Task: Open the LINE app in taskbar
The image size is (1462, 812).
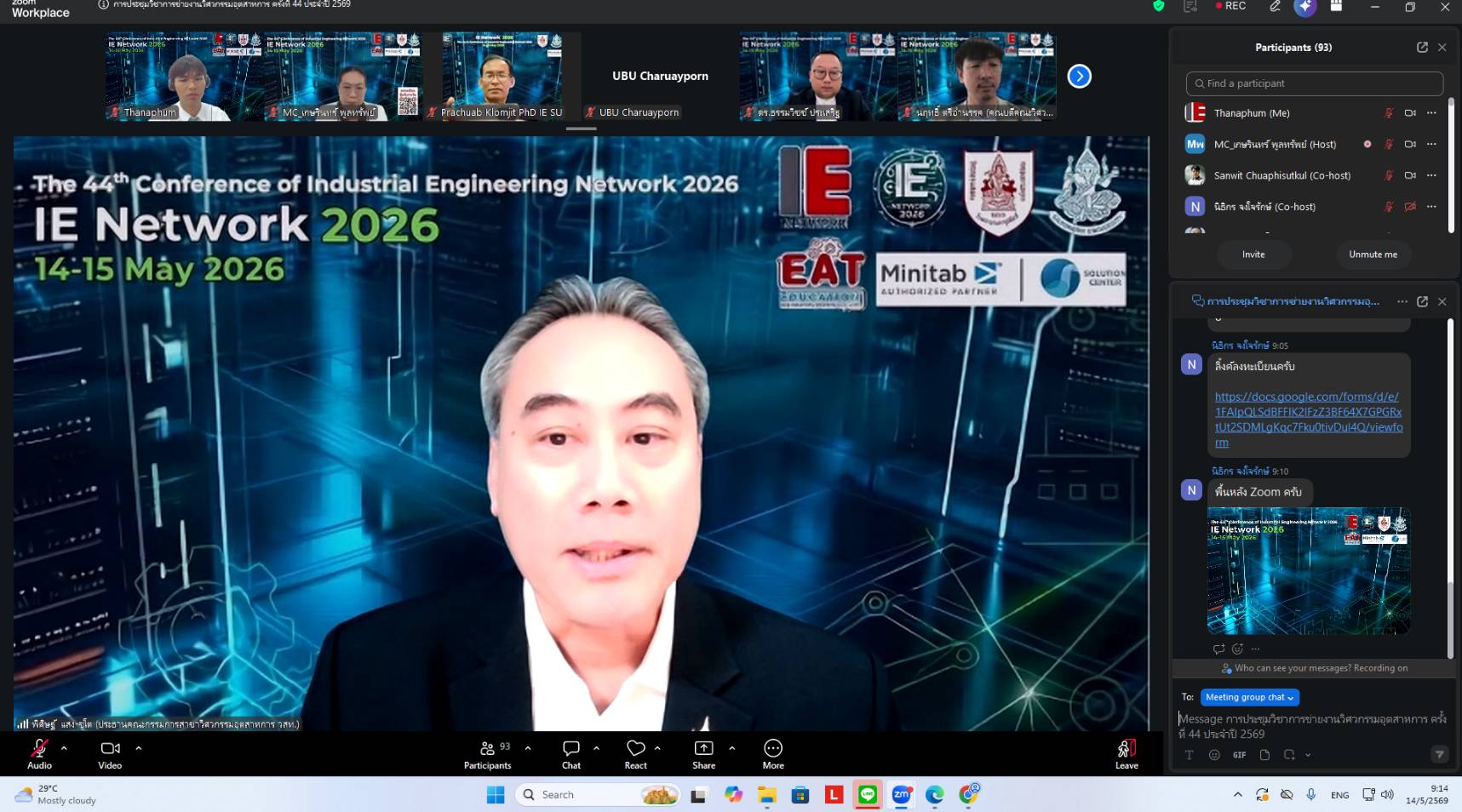Action: point(868,794)
